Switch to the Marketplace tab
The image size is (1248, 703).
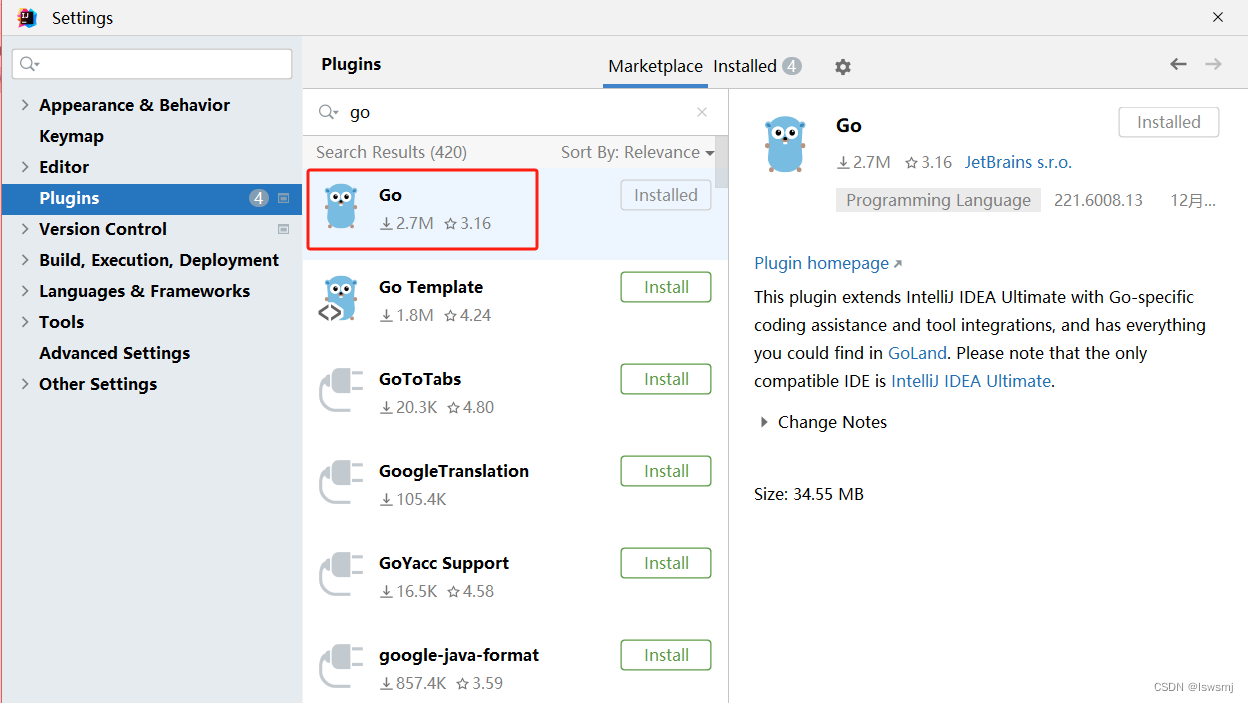pos(655,66)
